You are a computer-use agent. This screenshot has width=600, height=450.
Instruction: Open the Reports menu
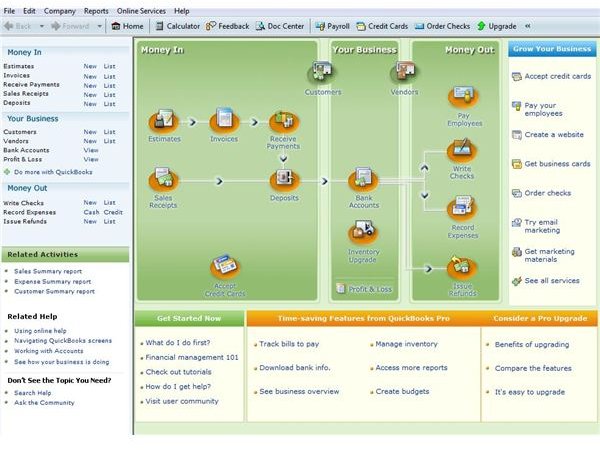pos(96,11)
